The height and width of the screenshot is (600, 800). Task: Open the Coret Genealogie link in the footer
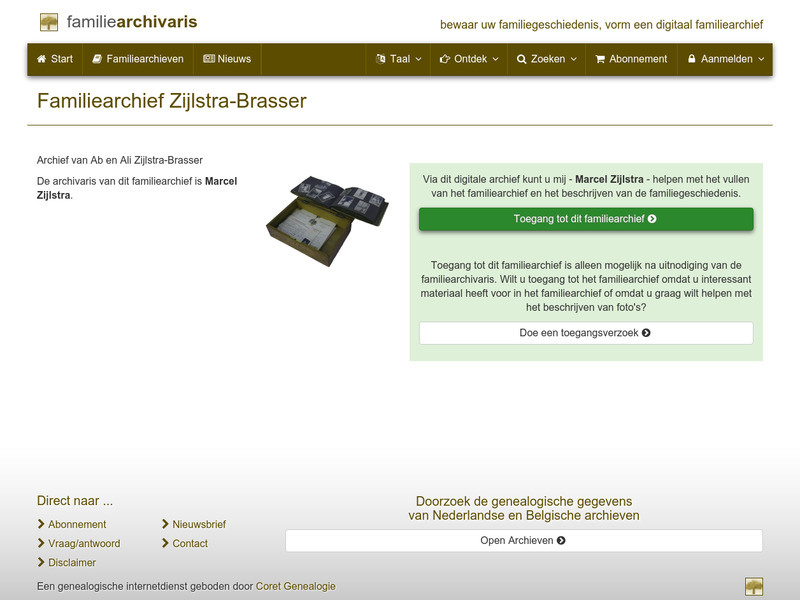tap(295, 587)
